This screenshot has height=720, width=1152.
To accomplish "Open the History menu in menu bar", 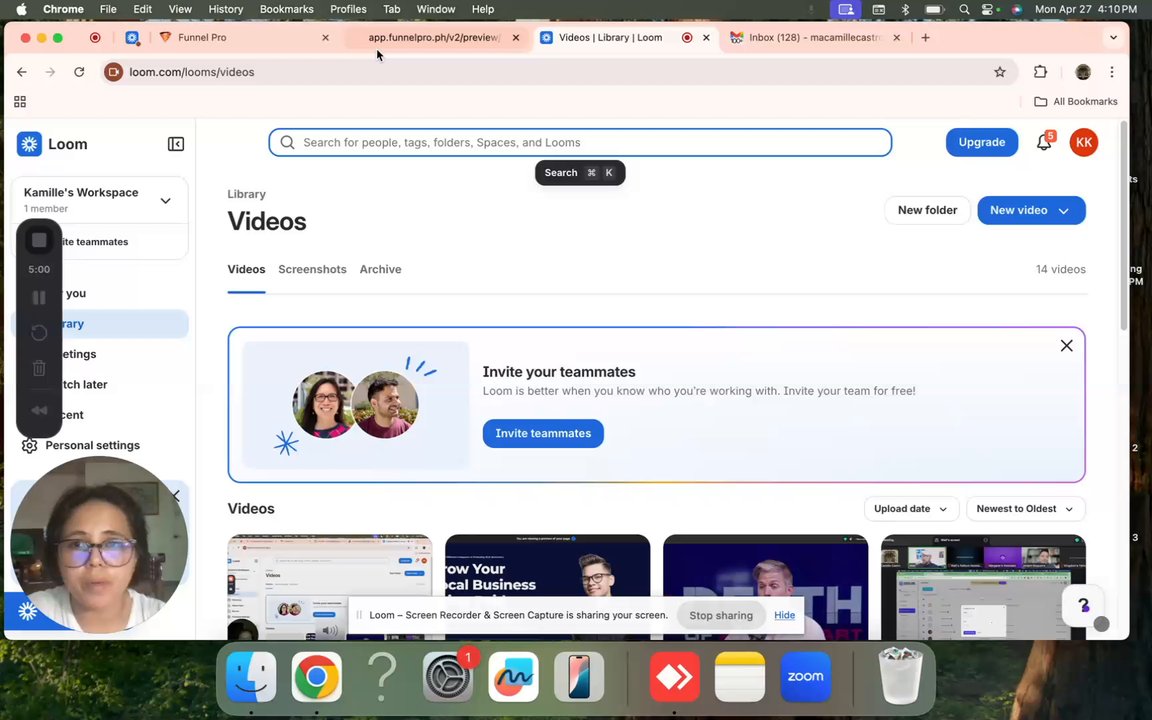I will tap(226, 10).
